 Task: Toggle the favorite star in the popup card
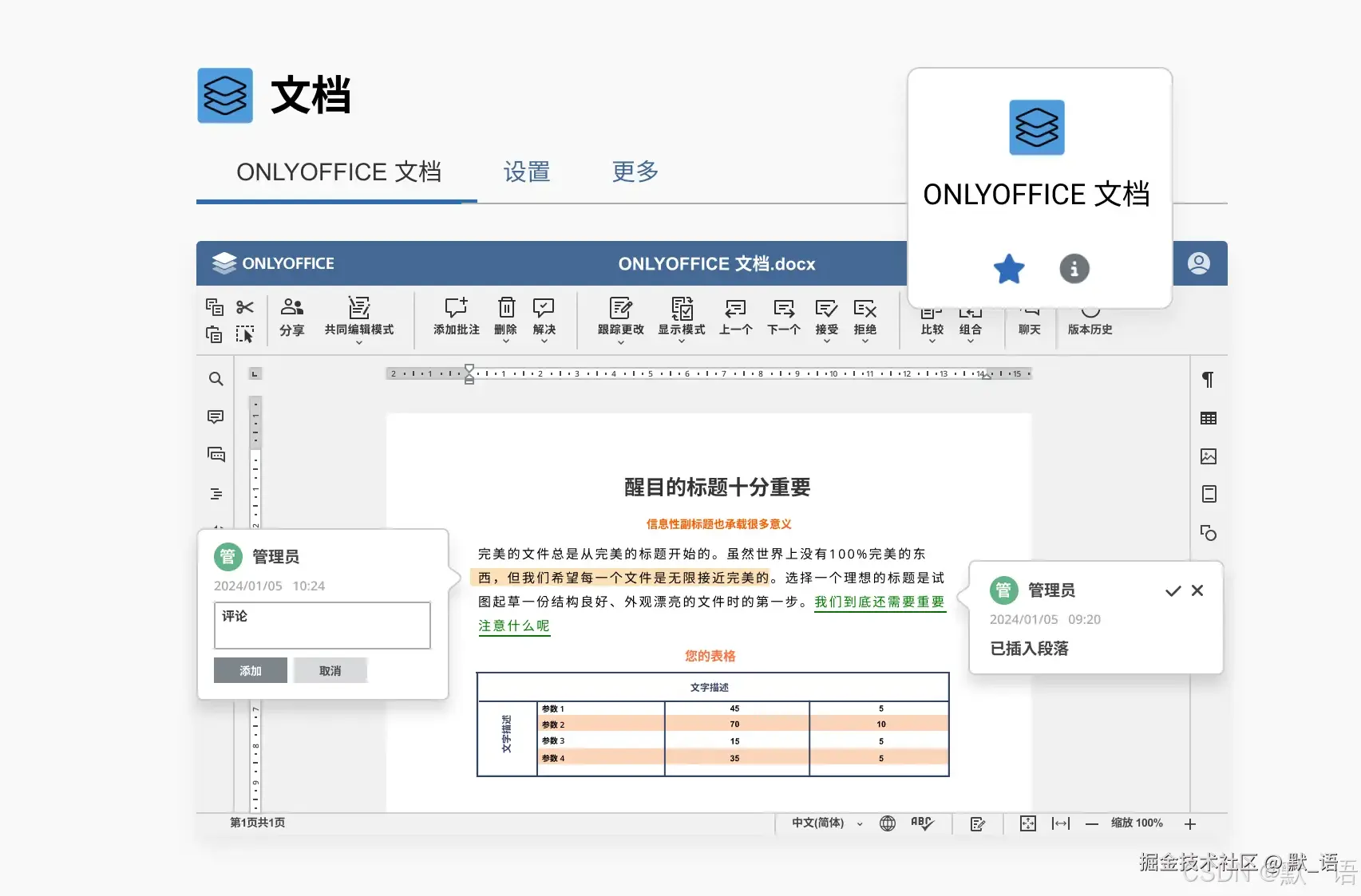(1008, 269)
